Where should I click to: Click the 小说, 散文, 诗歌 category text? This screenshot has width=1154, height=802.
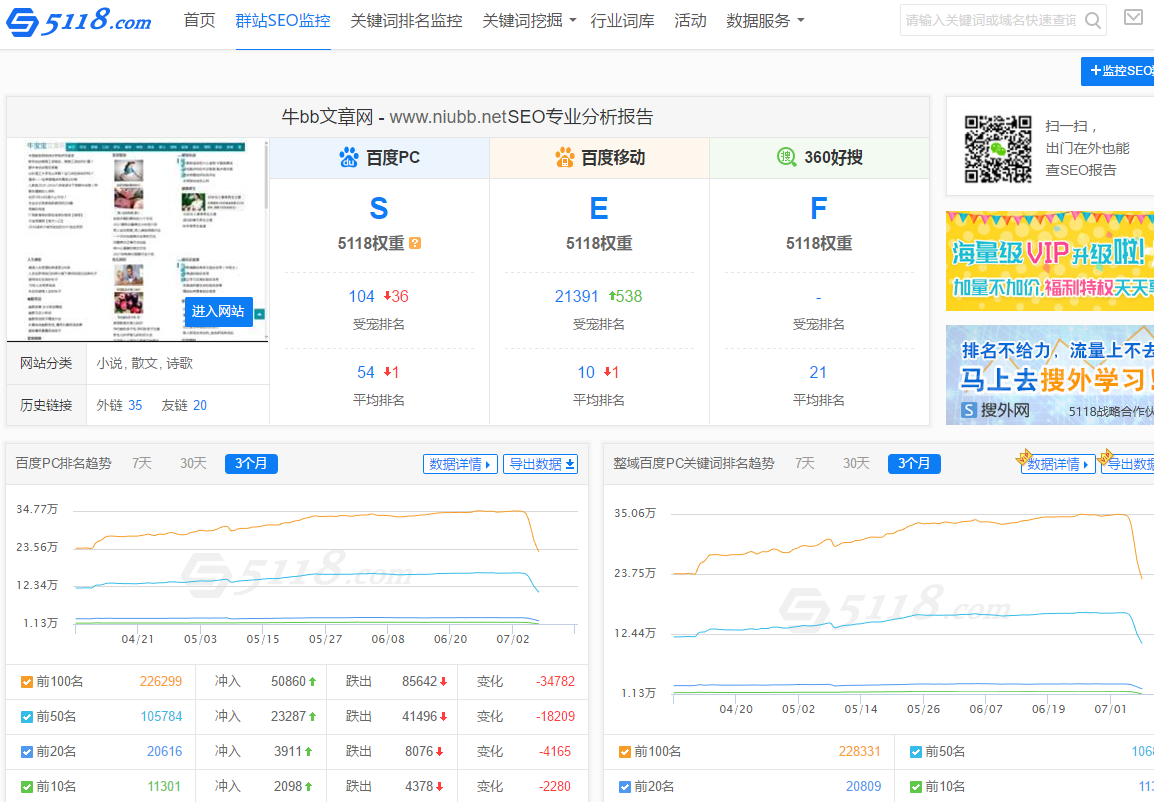(x=144, y=363)
